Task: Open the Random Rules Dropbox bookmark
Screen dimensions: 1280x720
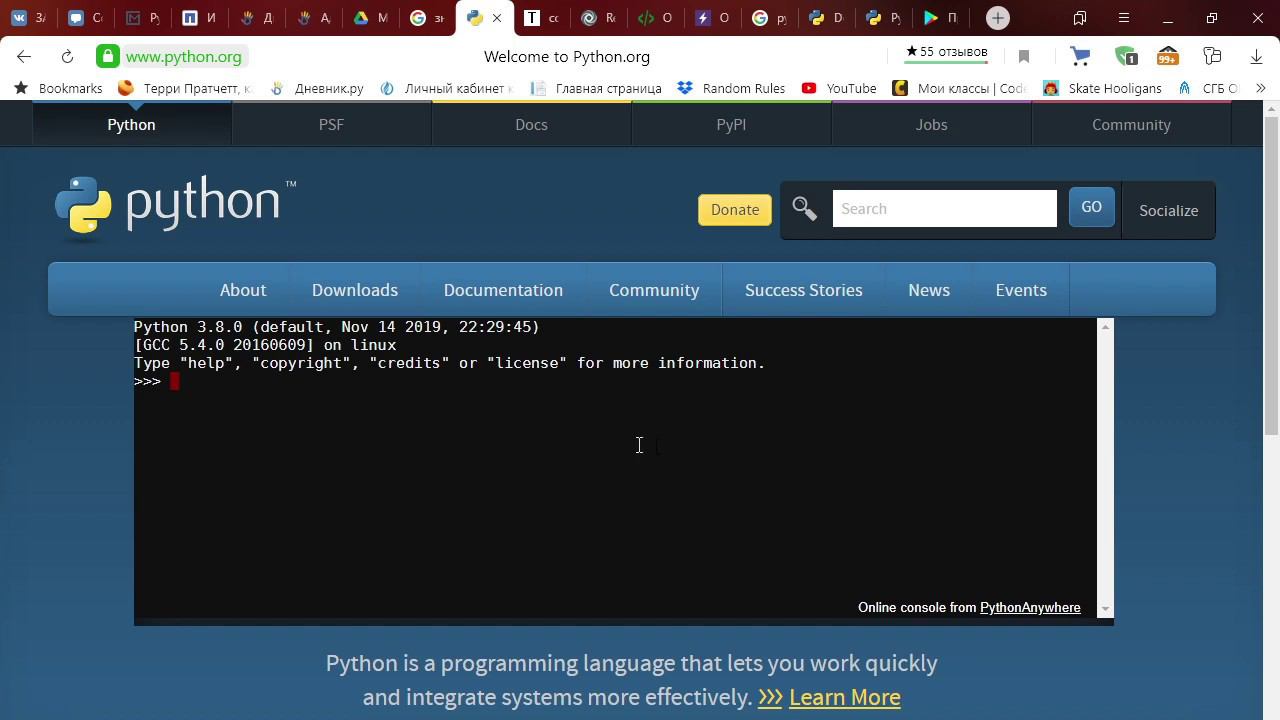Action: point(731,88)
